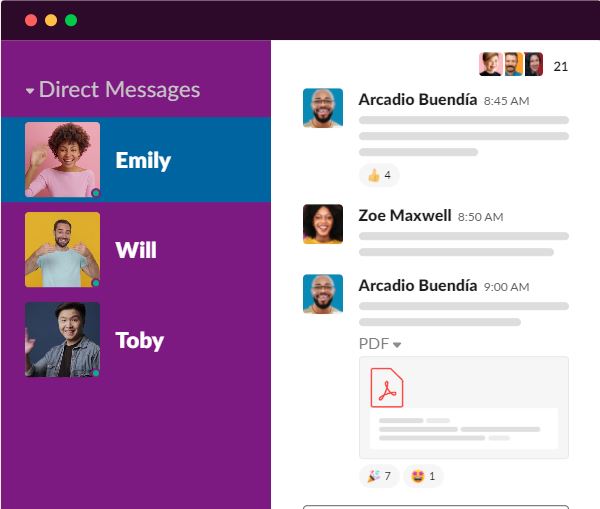
Task: Toggle the thumbs up reaction with 4
Action: click(x=379, y=175)
